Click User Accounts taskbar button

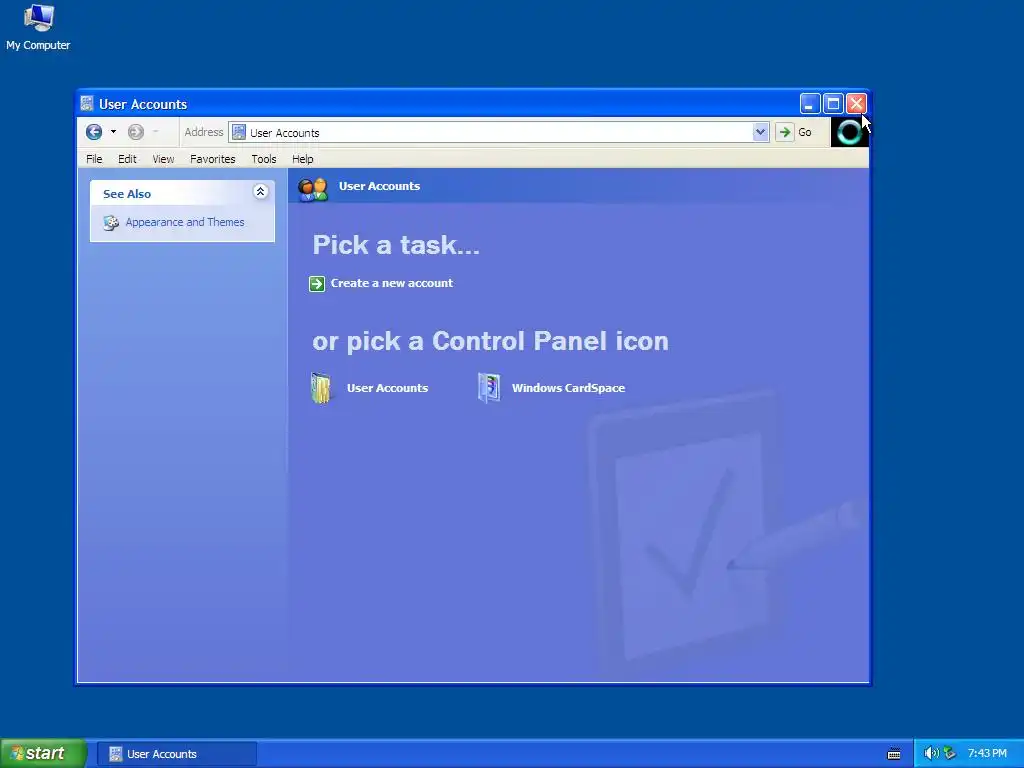point(177,754)
